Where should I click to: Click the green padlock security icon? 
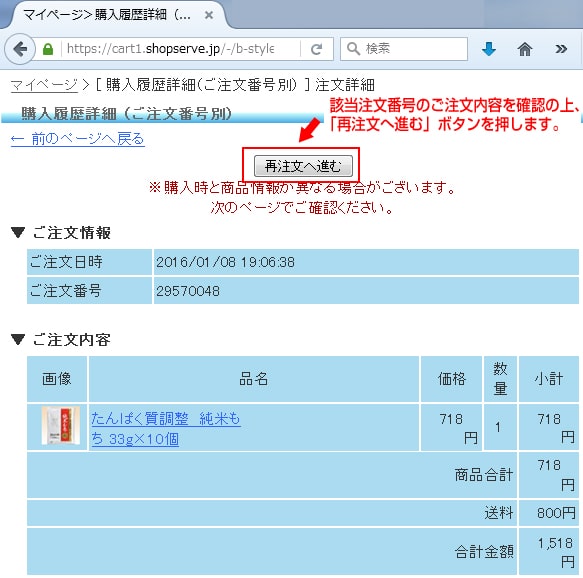[x=48, y=49]
